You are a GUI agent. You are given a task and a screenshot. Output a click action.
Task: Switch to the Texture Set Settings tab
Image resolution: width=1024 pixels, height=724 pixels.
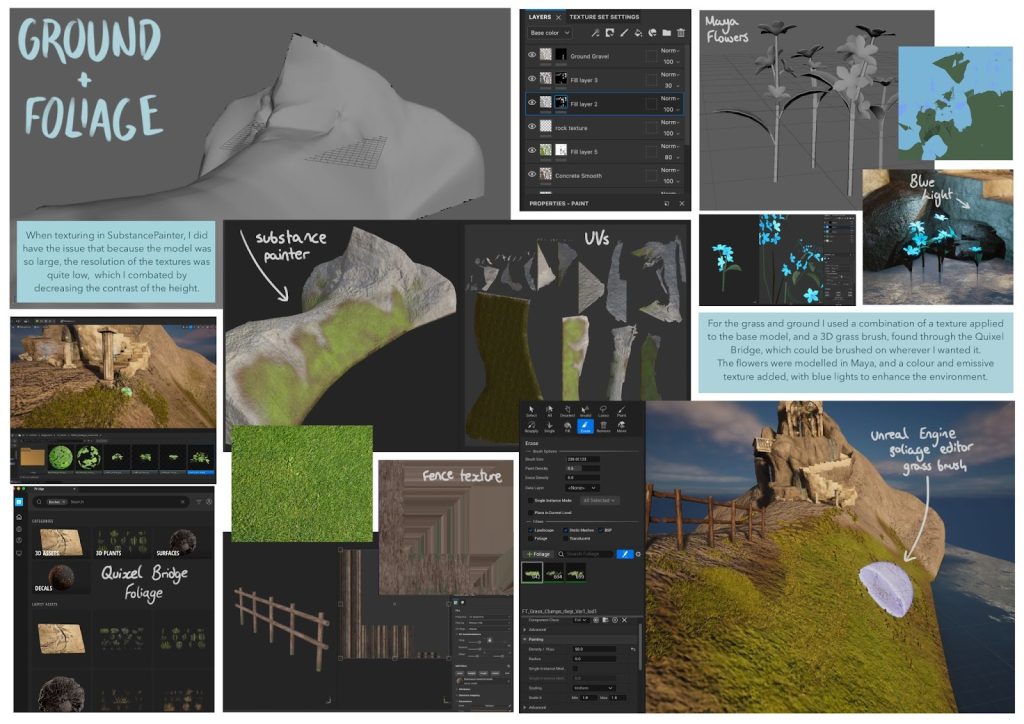click(604, 17)
